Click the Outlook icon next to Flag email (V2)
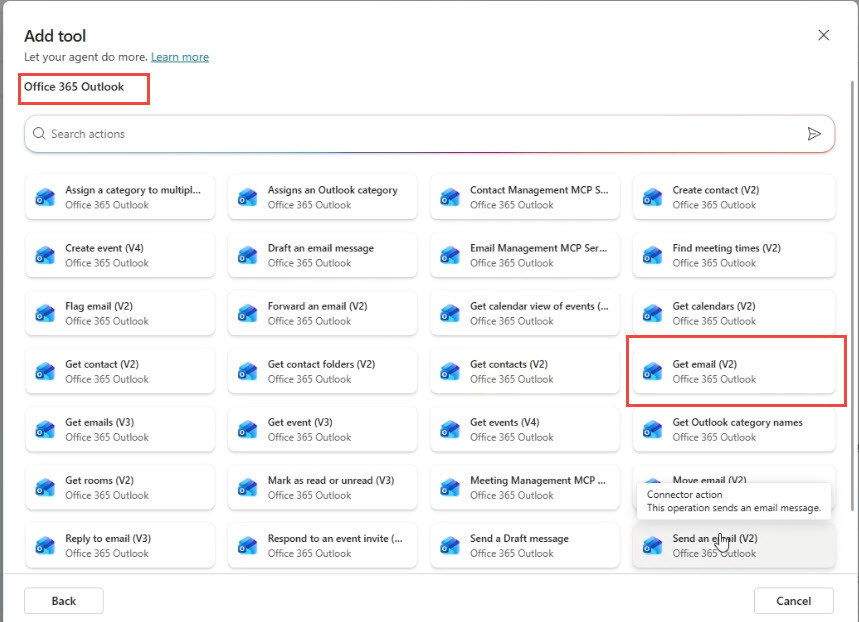Viewport: 859px width, 622px height. tap(45, 313)
